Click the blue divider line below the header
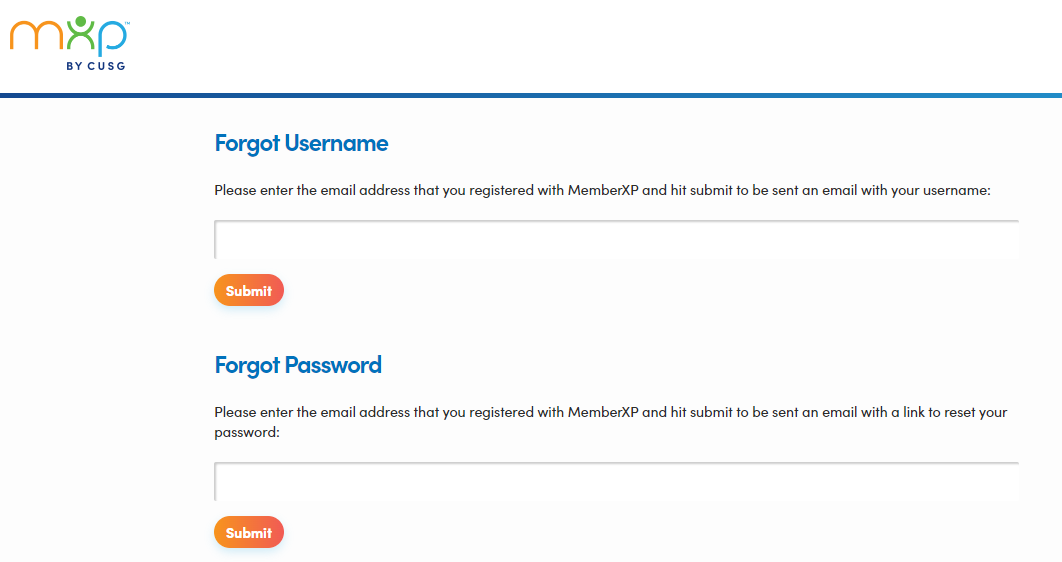This screenshot has width=1062, height=562. (x=531, y=95)
